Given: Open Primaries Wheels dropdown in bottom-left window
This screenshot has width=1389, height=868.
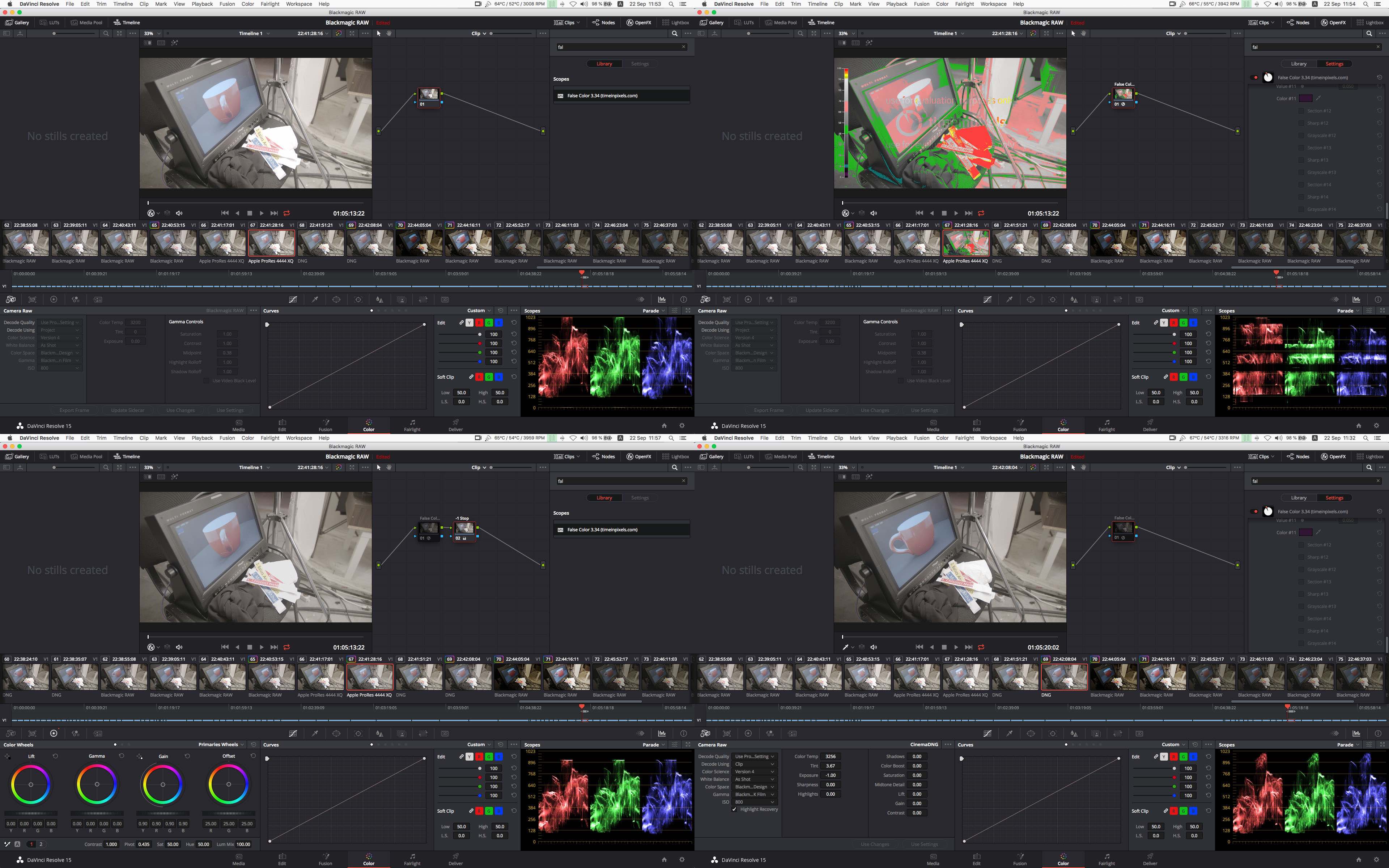Looking at the screenshot, I should [x=221, y=745].
